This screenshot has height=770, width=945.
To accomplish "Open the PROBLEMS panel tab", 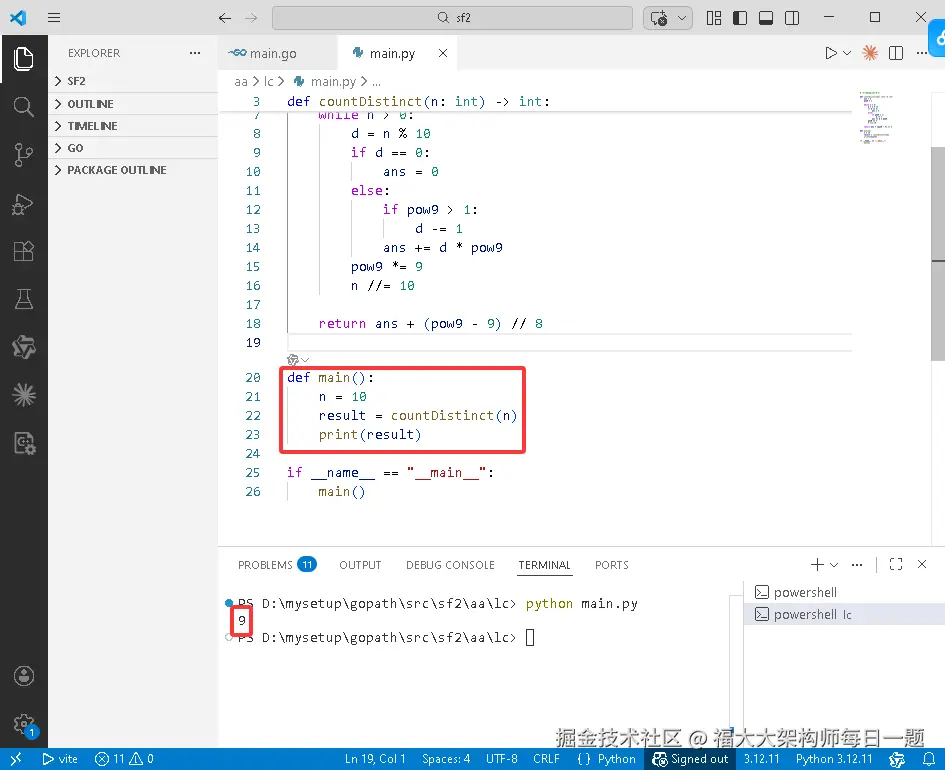I will click(277, 565).
